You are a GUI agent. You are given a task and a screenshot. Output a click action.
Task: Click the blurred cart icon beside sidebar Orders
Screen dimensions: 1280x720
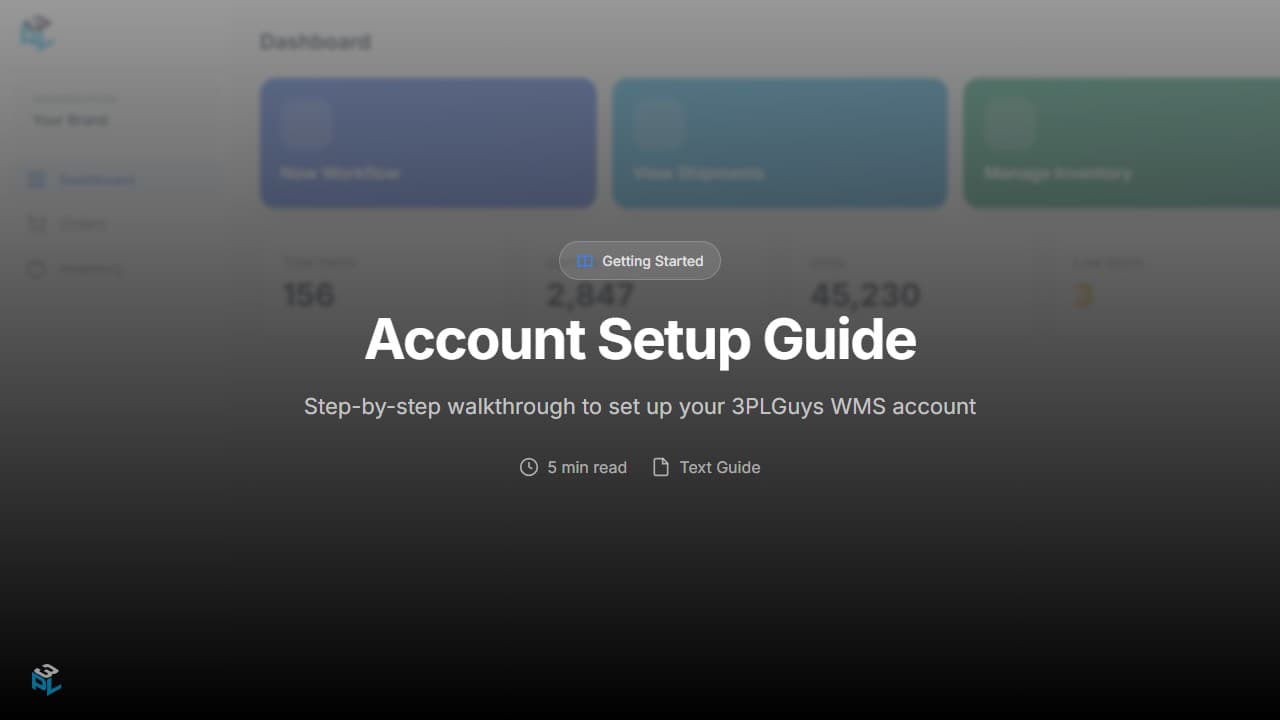click(x=37, y=224)
